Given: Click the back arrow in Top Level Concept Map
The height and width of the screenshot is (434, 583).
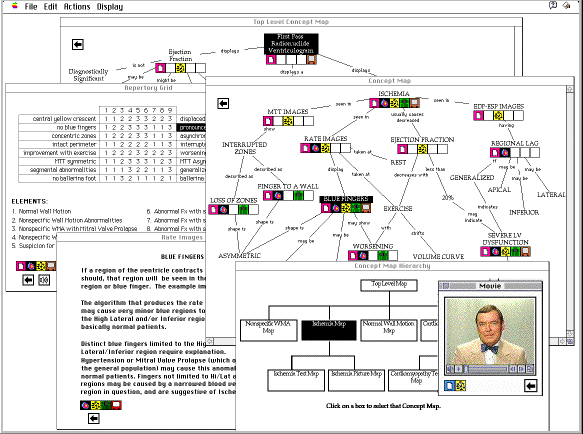Looking at the screenshot, I should click(78, 44).
